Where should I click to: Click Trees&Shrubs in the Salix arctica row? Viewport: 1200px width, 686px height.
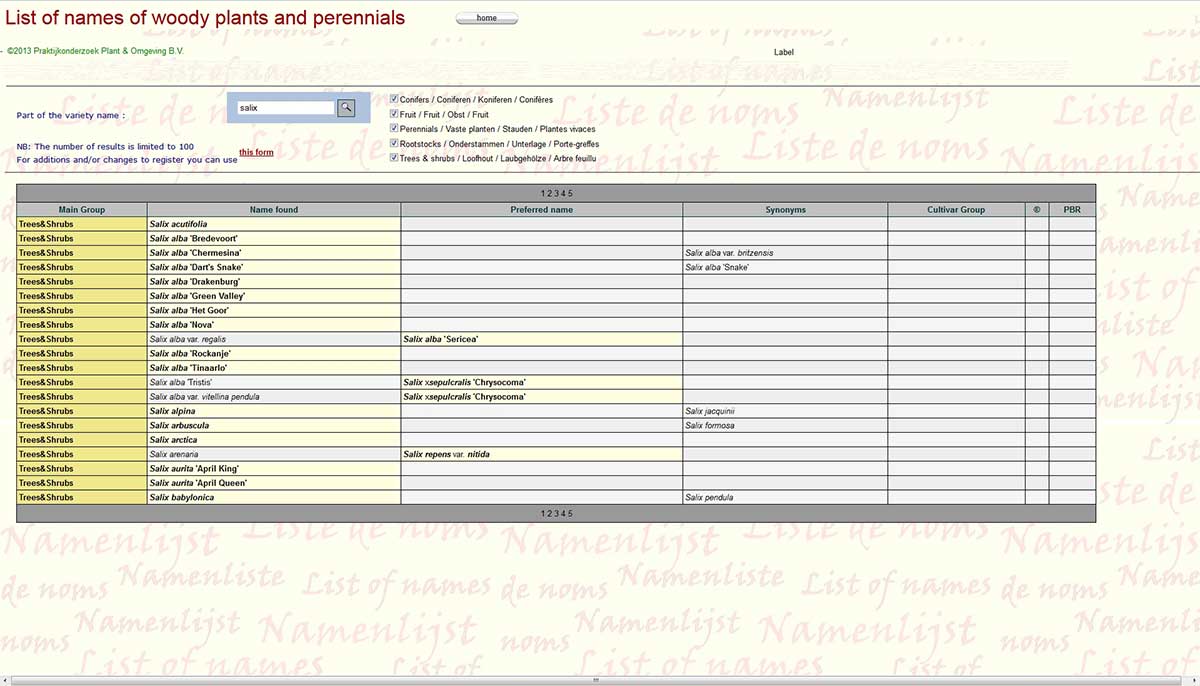(x=46, y=440)
